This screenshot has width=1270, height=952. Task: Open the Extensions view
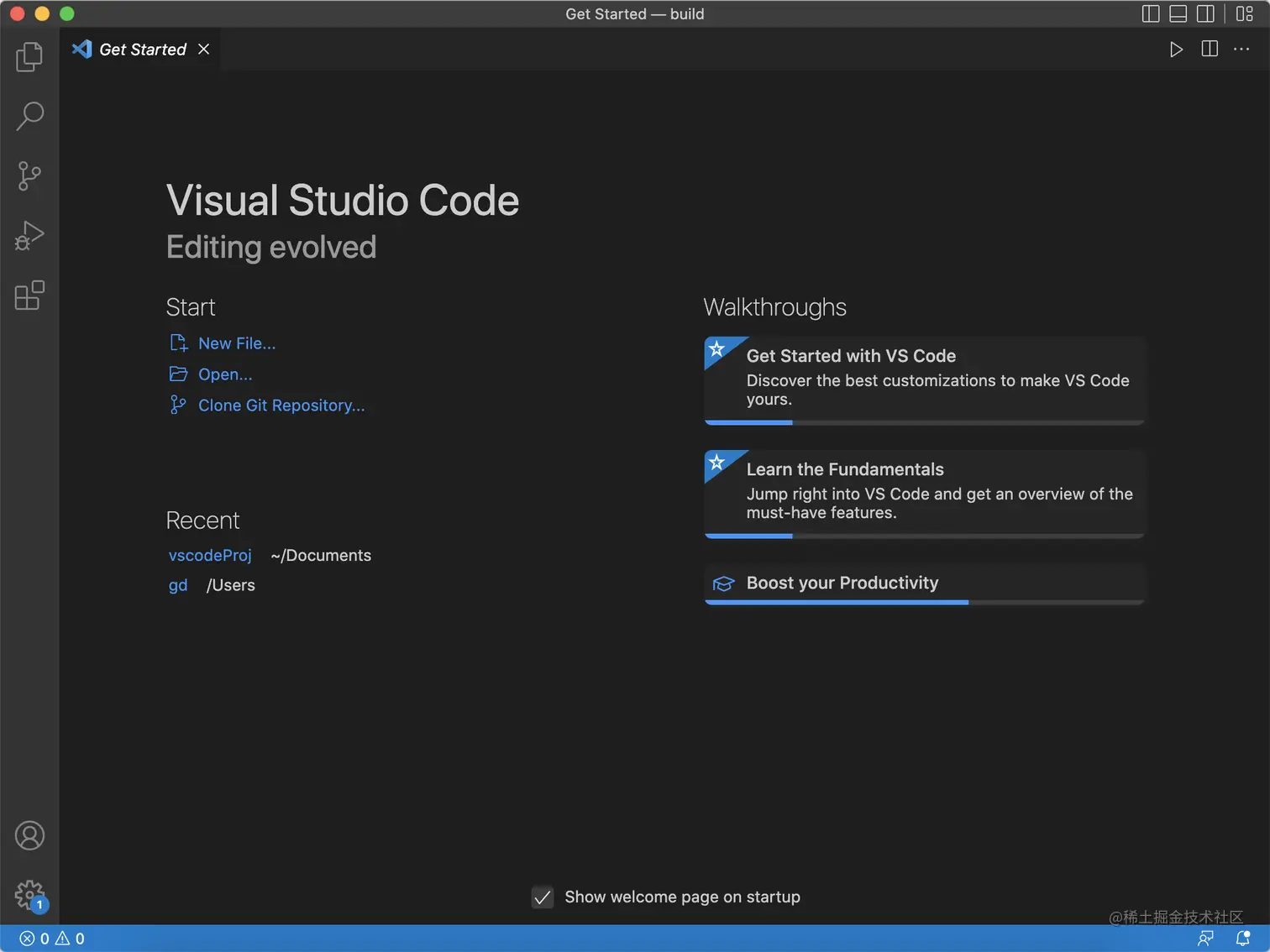click(x=29, y=296)
